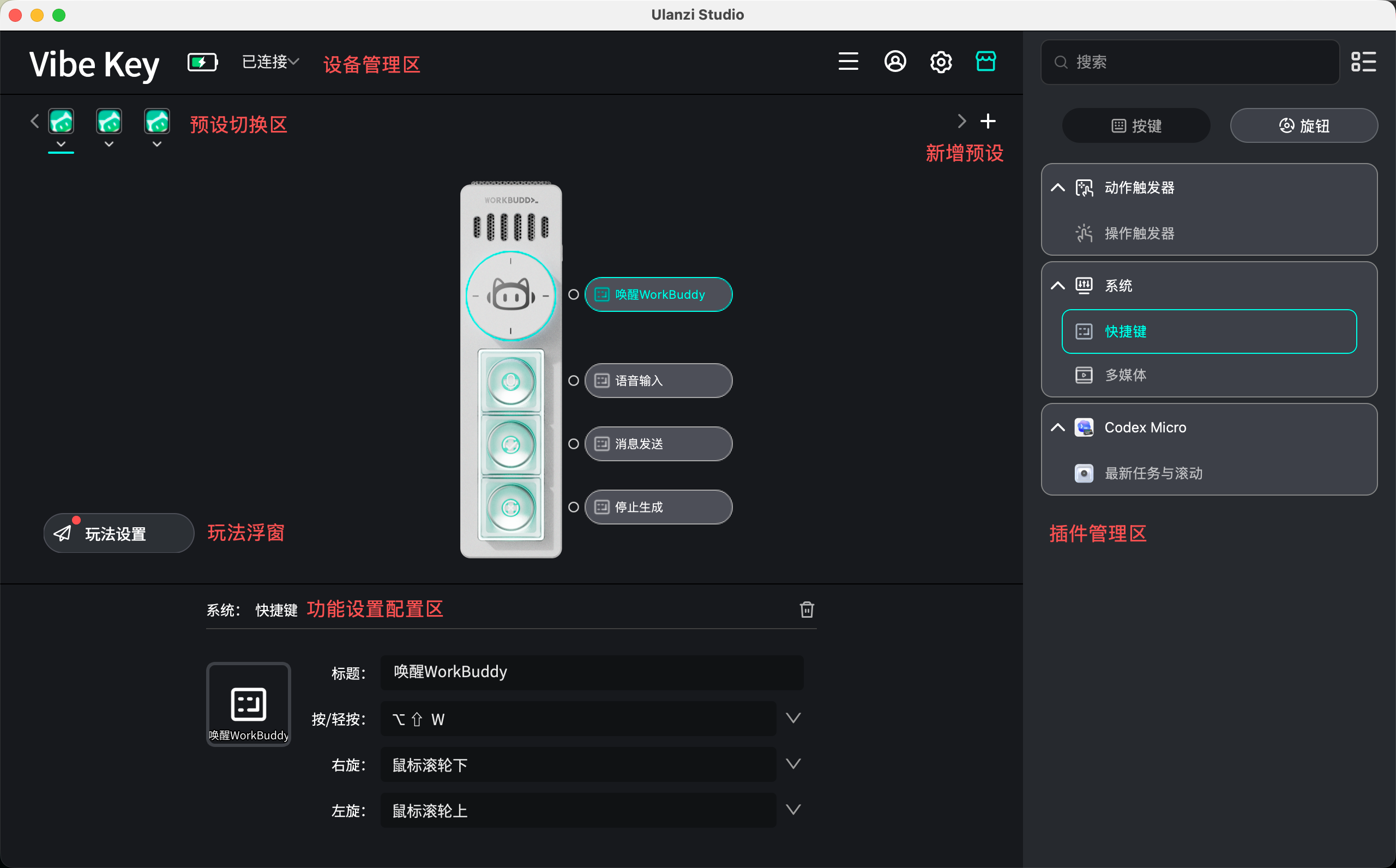Click the 语音输入 action pill
This screenshot has height=868, width=1396.
pos(658,381)
